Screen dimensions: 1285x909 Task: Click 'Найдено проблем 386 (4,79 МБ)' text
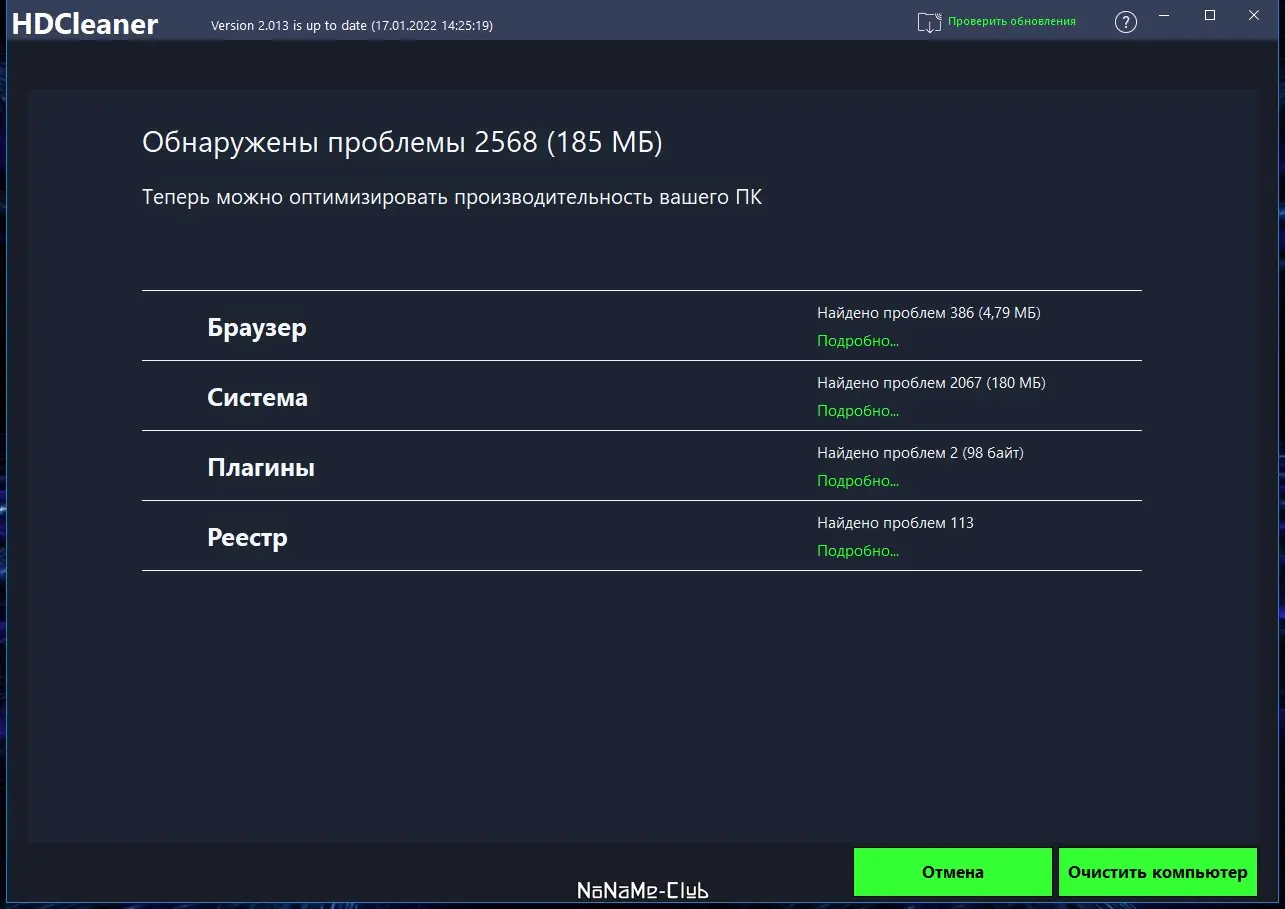(929, 313)
